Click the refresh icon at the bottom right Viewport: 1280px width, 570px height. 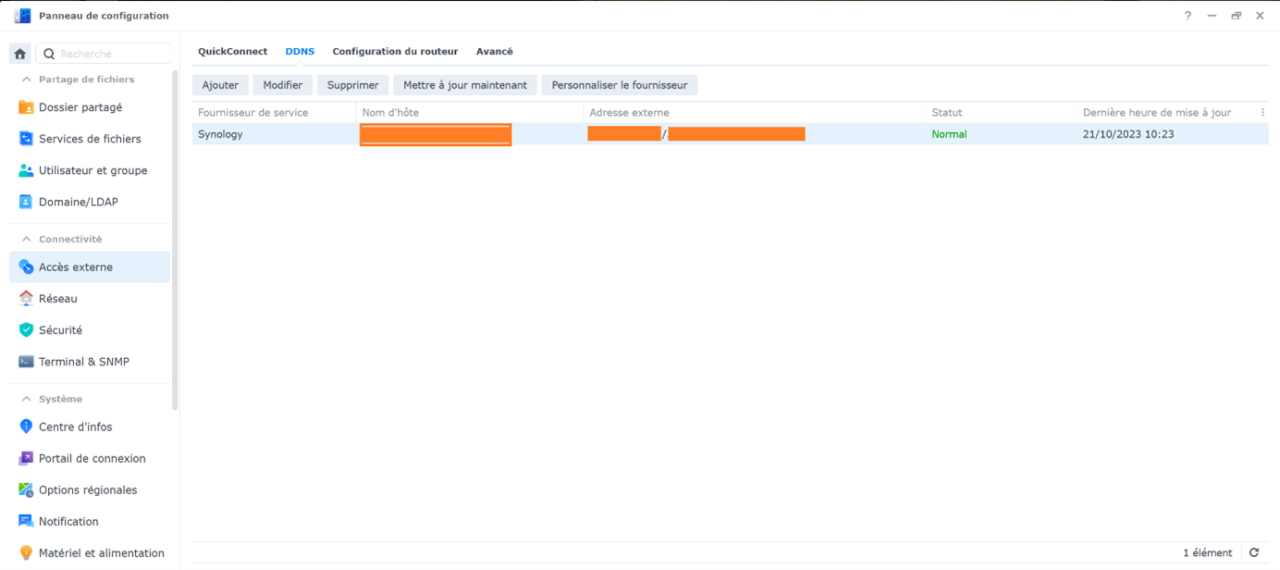(x=1254, y=553)
